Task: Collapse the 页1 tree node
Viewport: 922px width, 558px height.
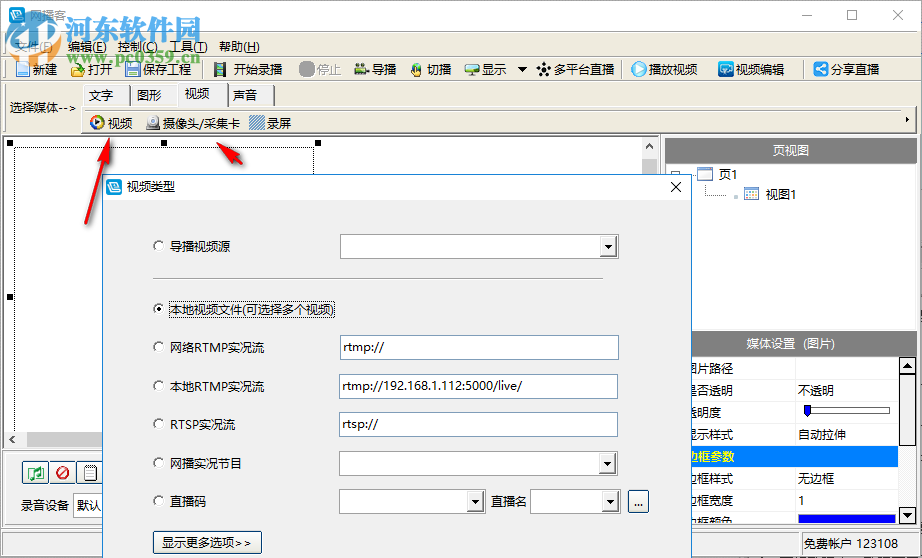Action: pyautogui.click(x=676, y=174)
